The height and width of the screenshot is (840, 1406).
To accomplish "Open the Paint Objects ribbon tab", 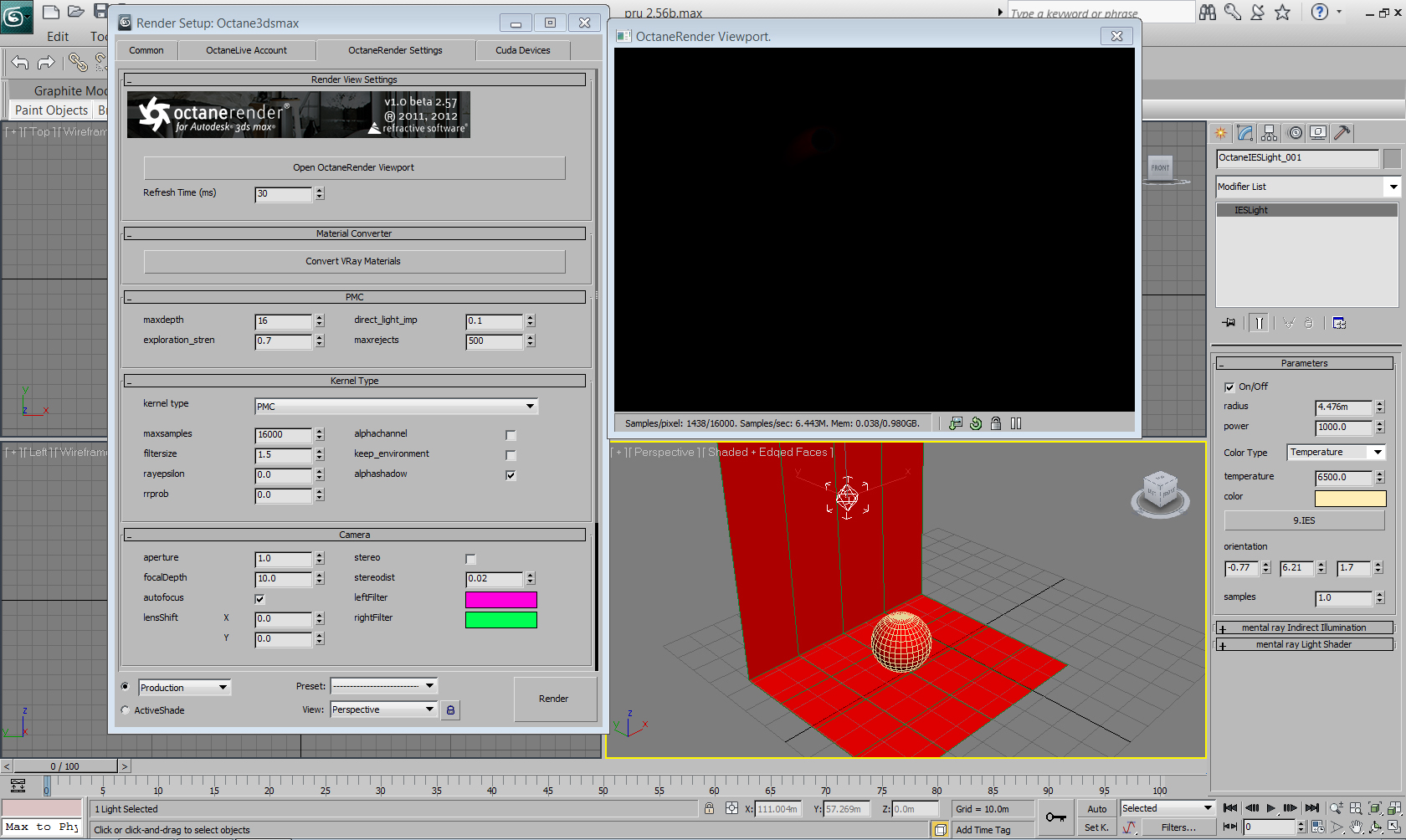I will click(51, 110).
